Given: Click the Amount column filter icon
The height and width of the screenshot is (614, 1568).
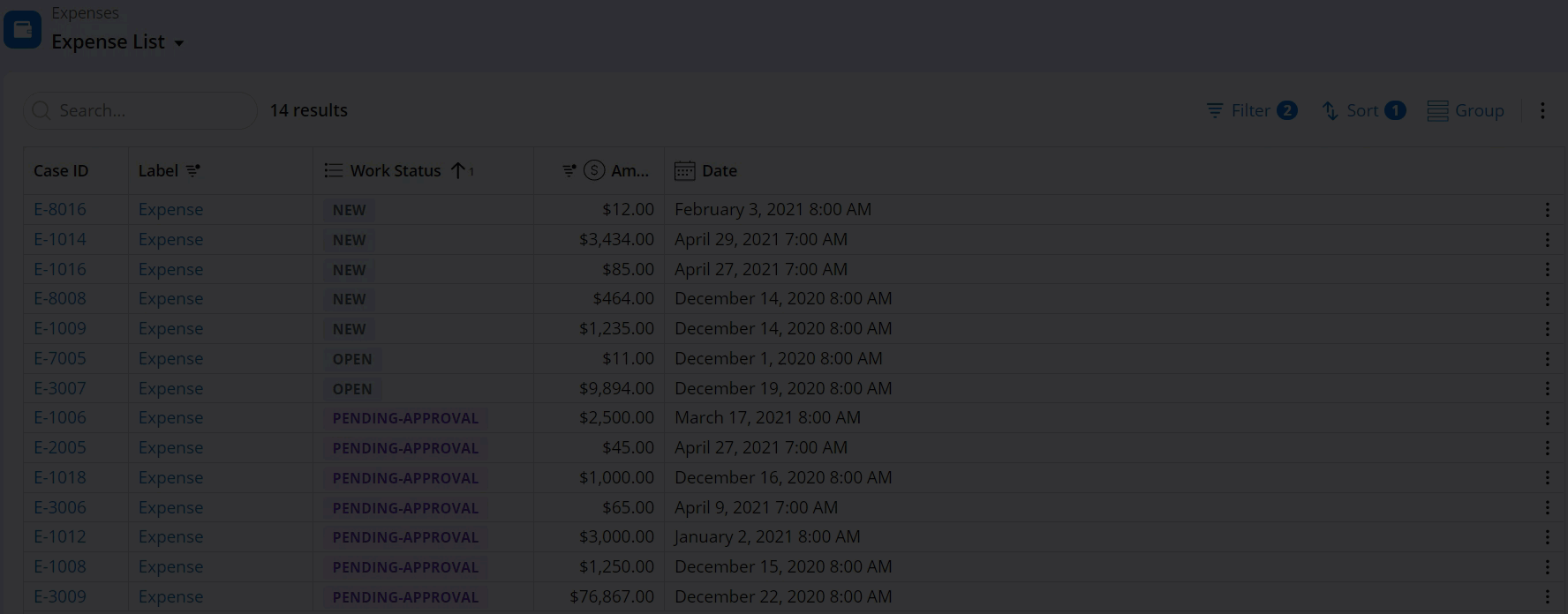Looking at the screenshot, I should [569, 171].
